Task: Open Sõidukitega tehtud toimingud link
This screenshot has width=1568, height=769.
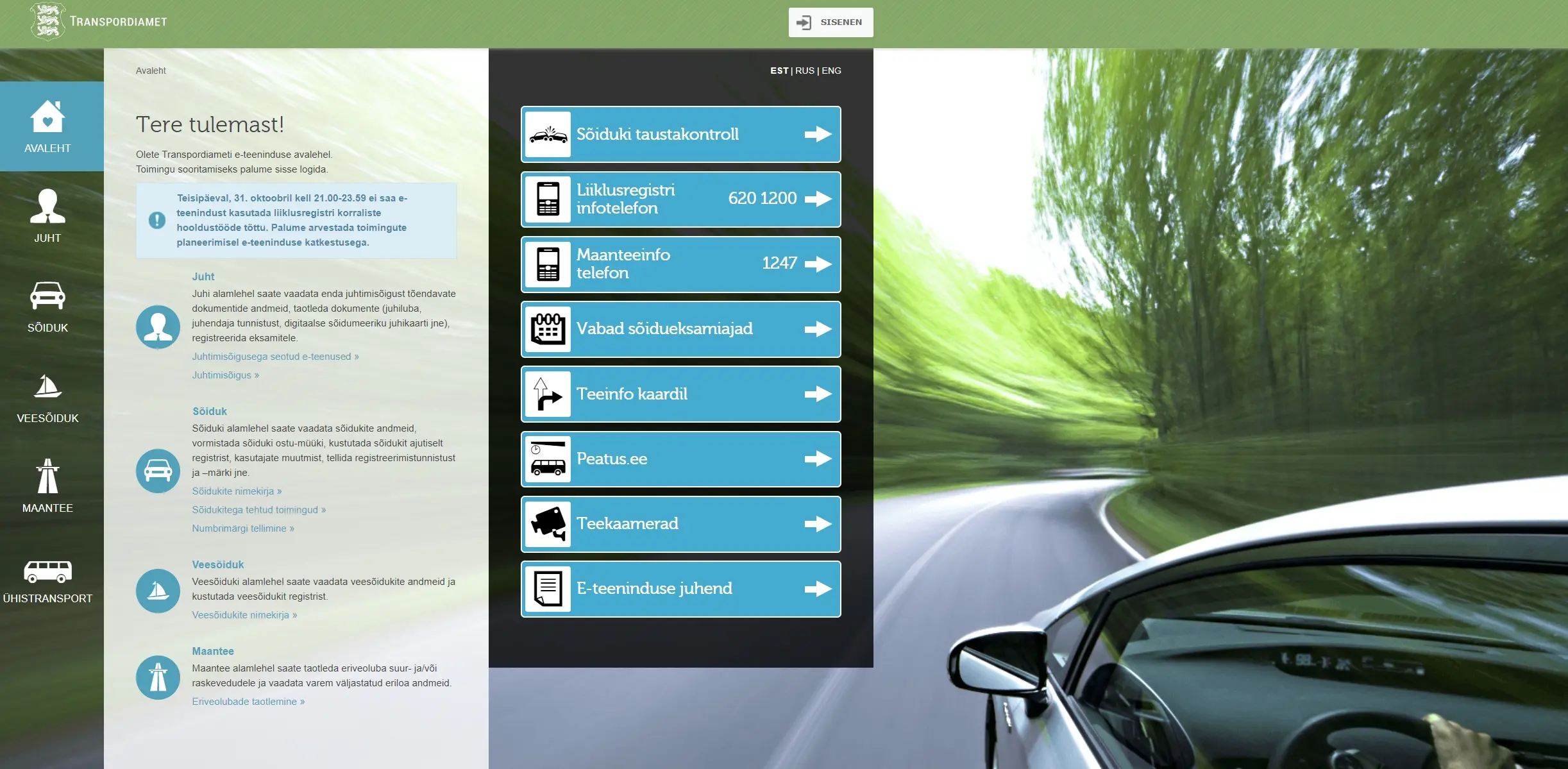Action: tap(259, 510)
